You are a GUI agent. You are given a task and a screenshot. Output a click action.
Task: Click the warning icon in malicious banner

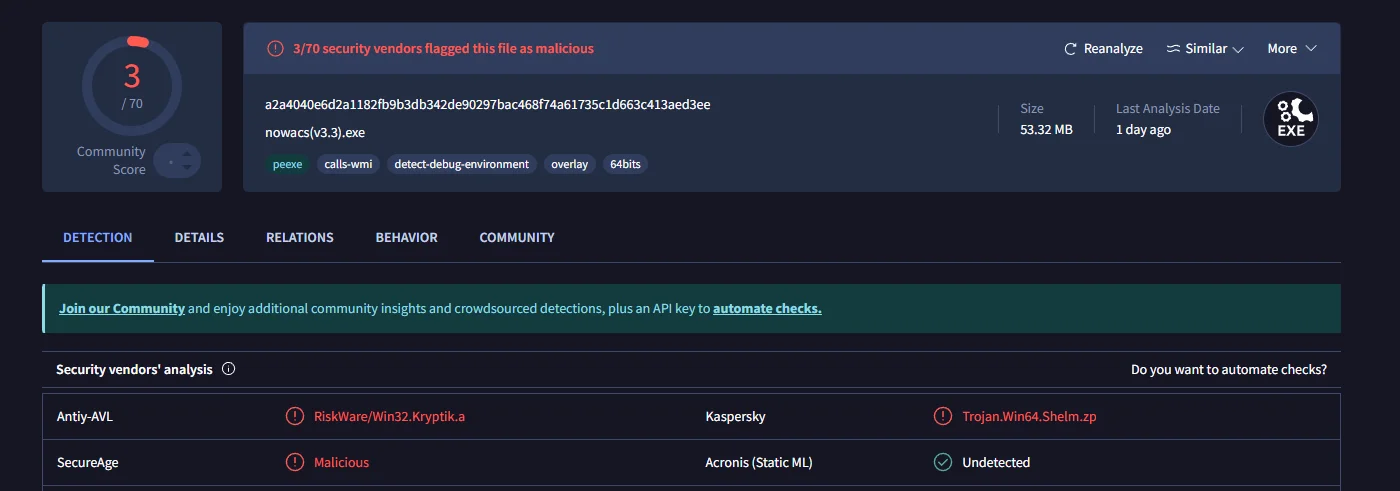click(x=275, y=48)
